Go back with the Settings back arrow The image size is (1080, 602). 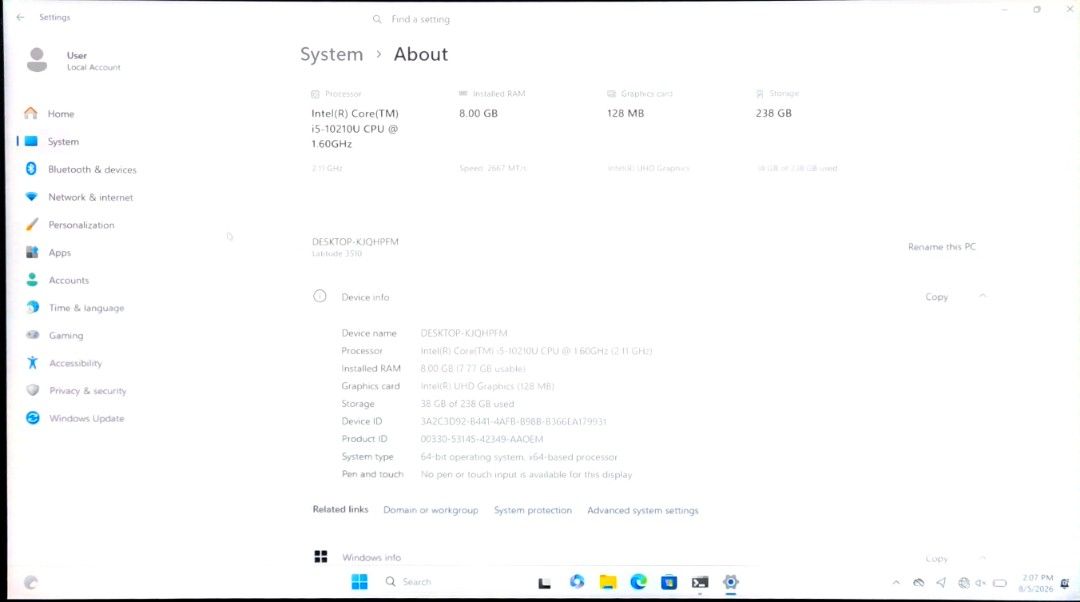click(20, 17)
